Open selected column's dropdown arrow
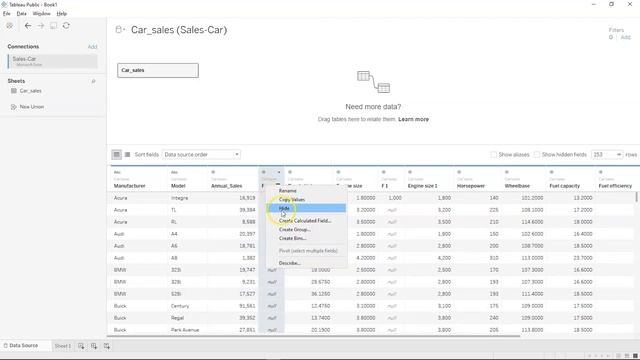This screenshot has height=360, width=640. click(279, 172)
